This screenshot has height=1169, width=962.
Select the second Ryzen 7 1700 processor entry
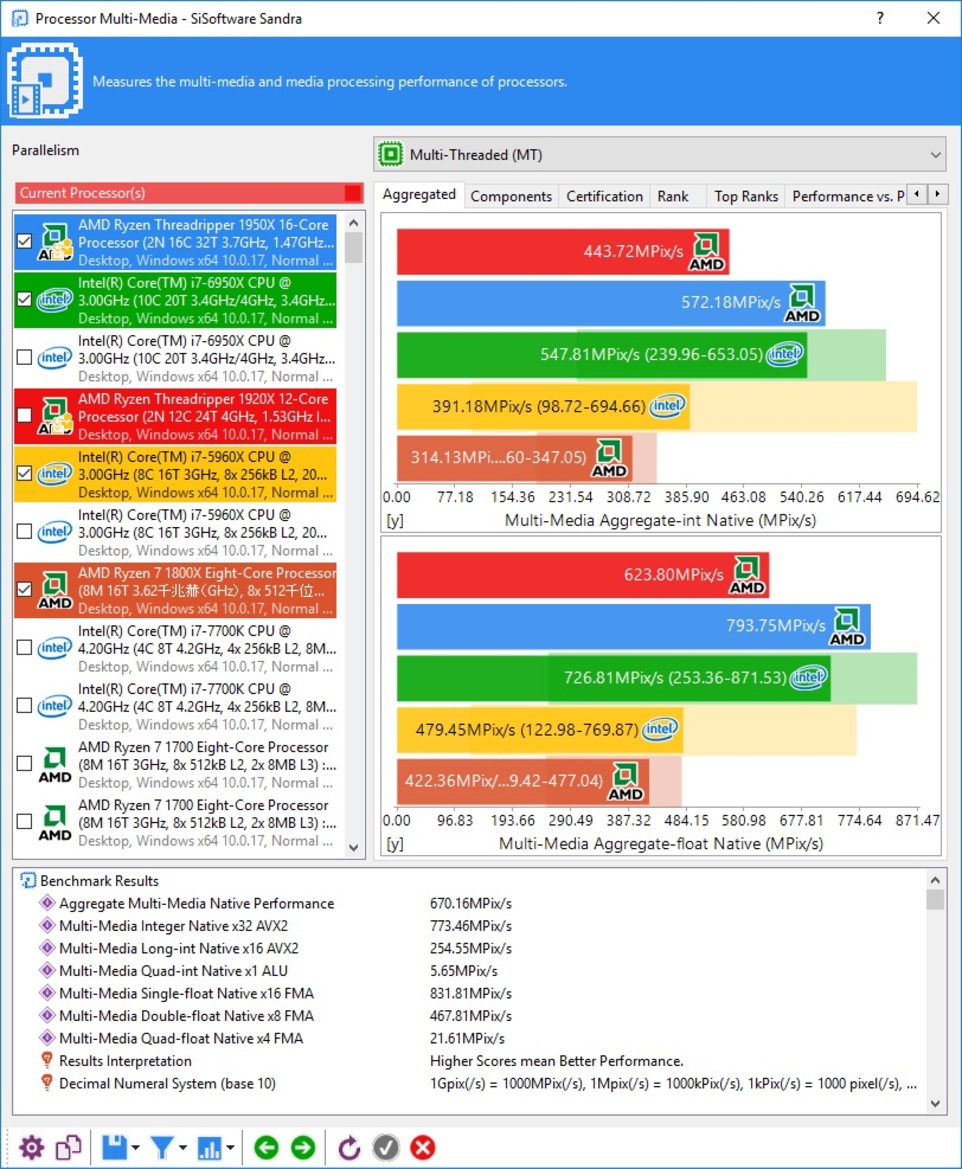(175, 822)
